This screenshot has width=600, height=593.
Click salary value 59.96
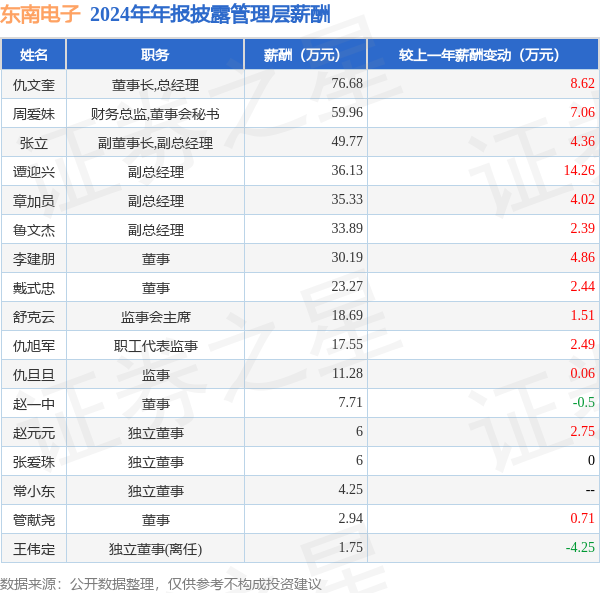click(x=347, y=112)
